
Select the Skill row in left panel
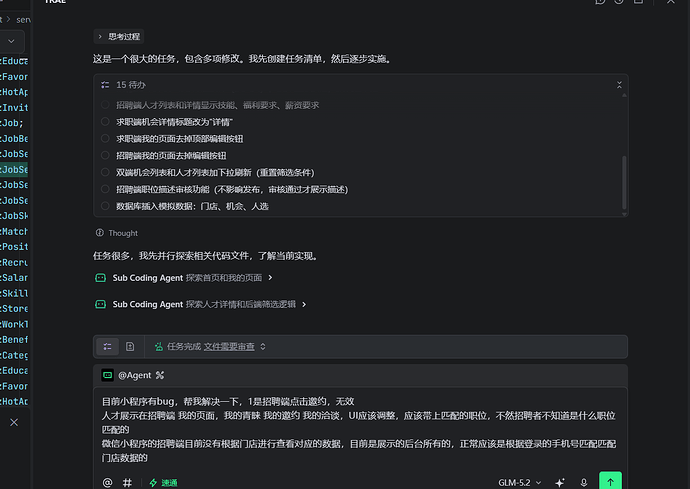[x=14, y=293]
